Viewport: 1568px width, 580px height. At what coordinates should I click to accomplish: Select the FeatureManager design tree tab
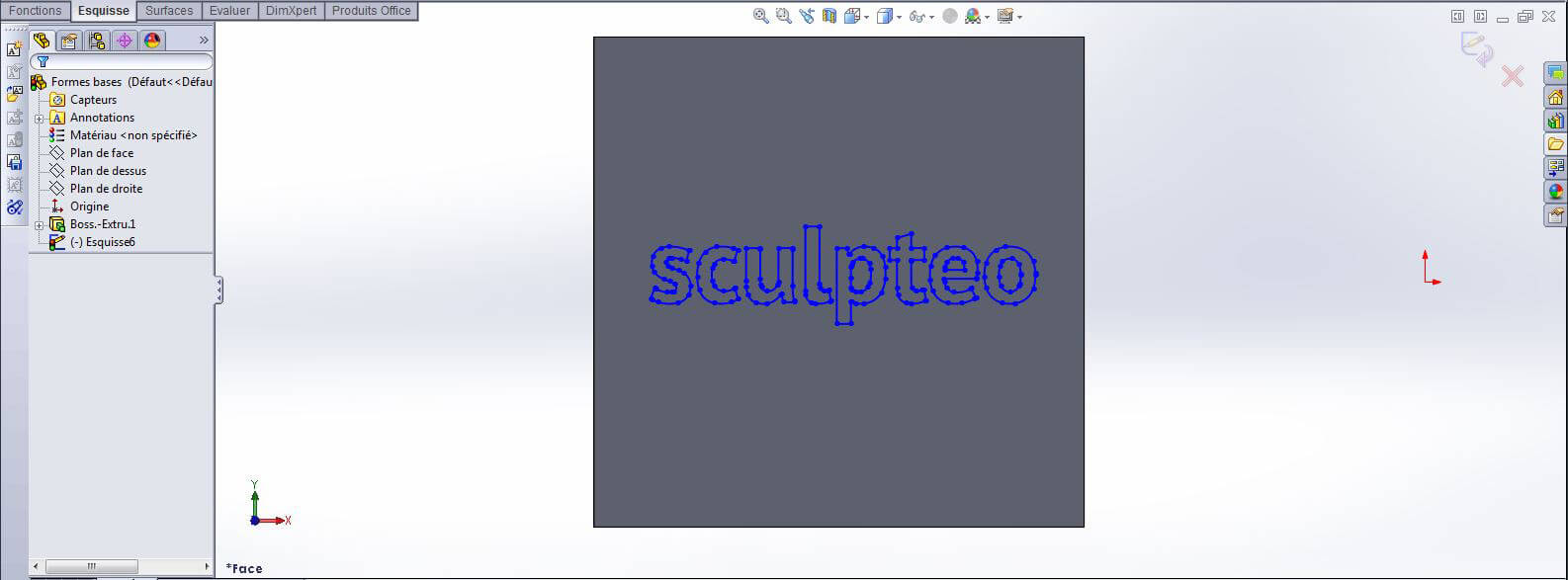tap(42, 41)
